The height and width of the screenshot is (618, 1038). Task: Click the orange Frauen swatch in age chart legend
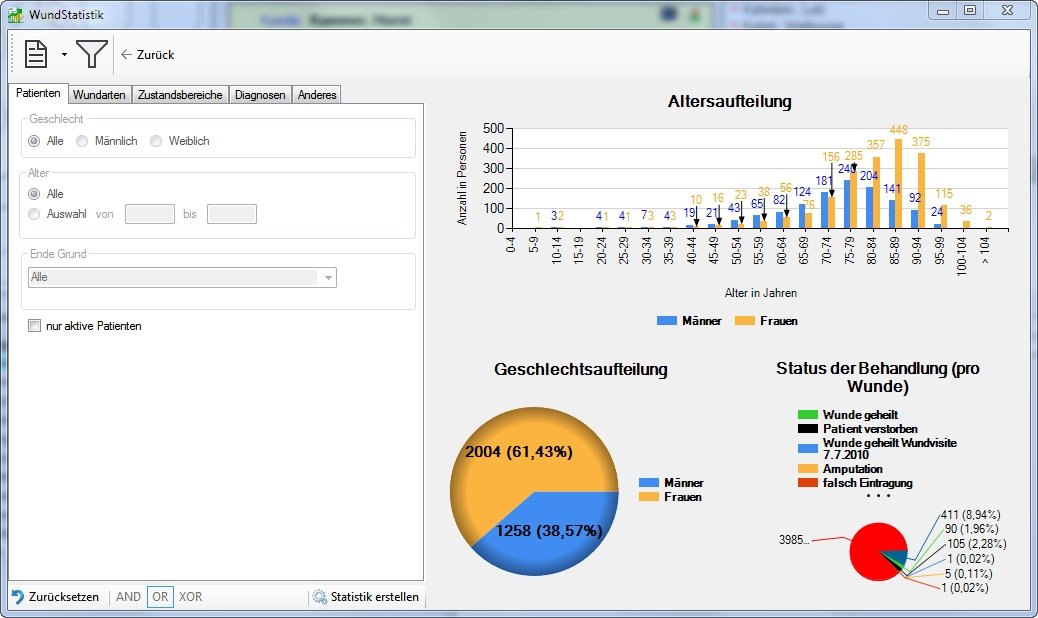pos(745,320)
